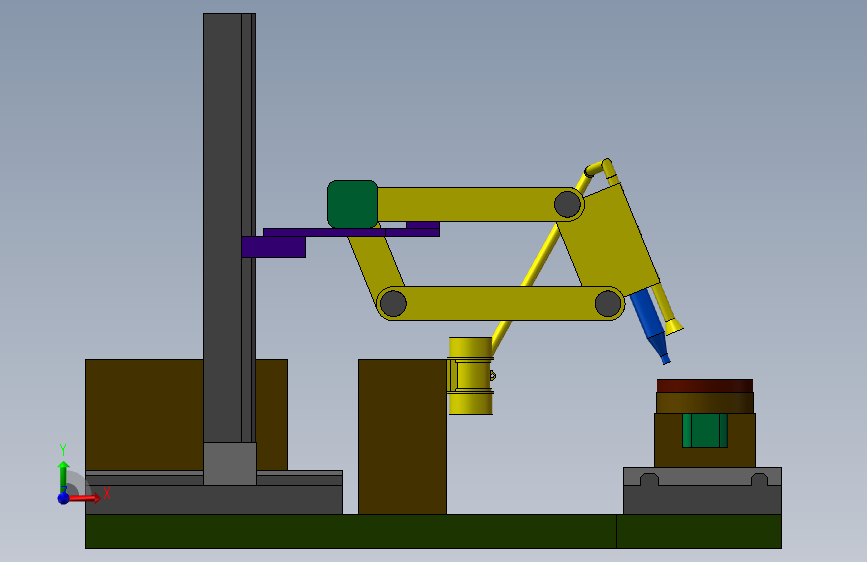The image size is (867, 562).
Task: Select the right section of the dark green base
Action: coord(699,532)
